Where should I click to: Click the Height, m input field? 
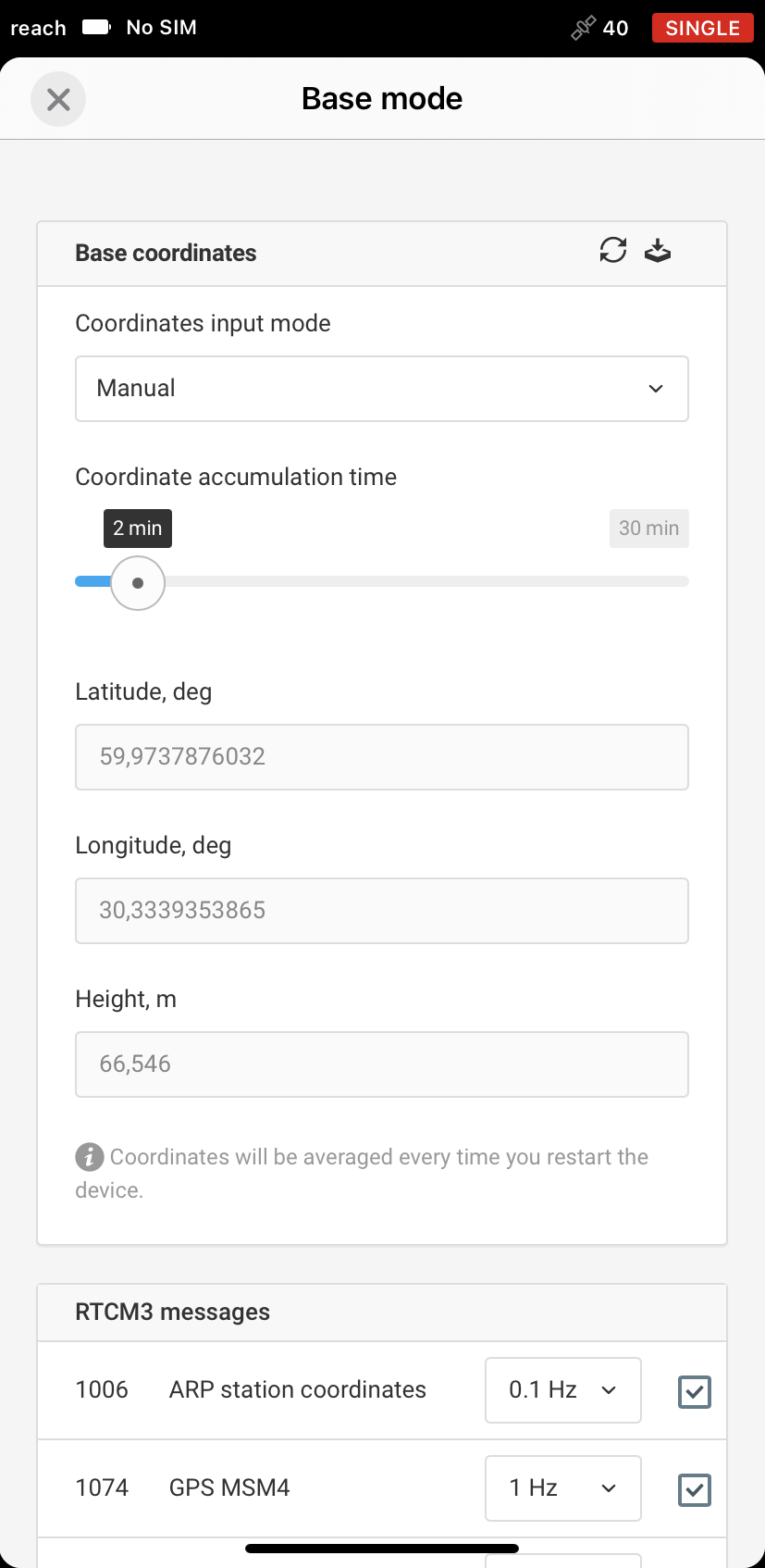(x=382, y=1064)
